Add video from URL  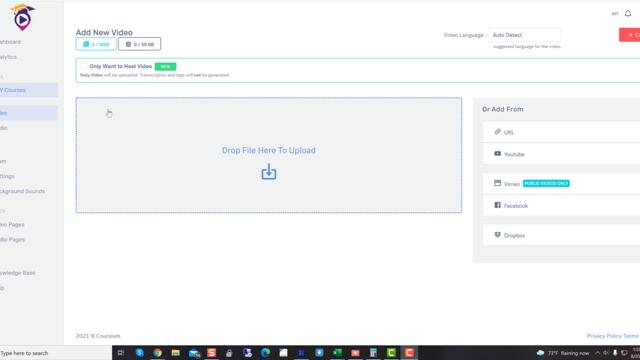(x=561, y=132)
